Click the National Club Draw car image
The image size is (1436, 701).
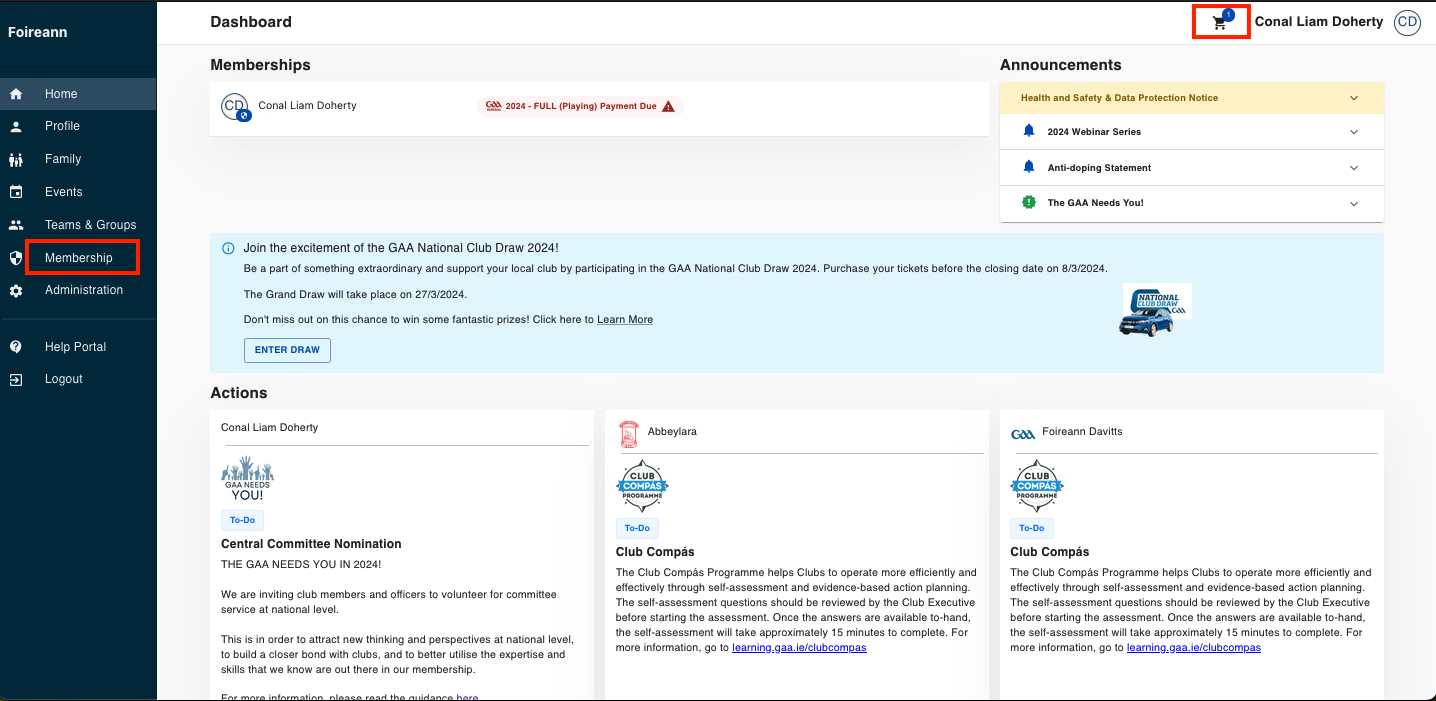(1157, 310)
